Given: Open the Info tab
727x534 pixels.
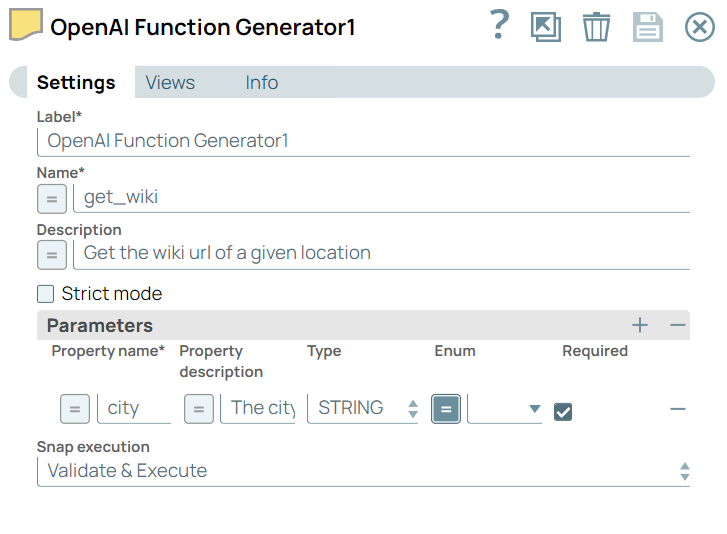Looking at the screenshot, I should click(x=261, y=83).
